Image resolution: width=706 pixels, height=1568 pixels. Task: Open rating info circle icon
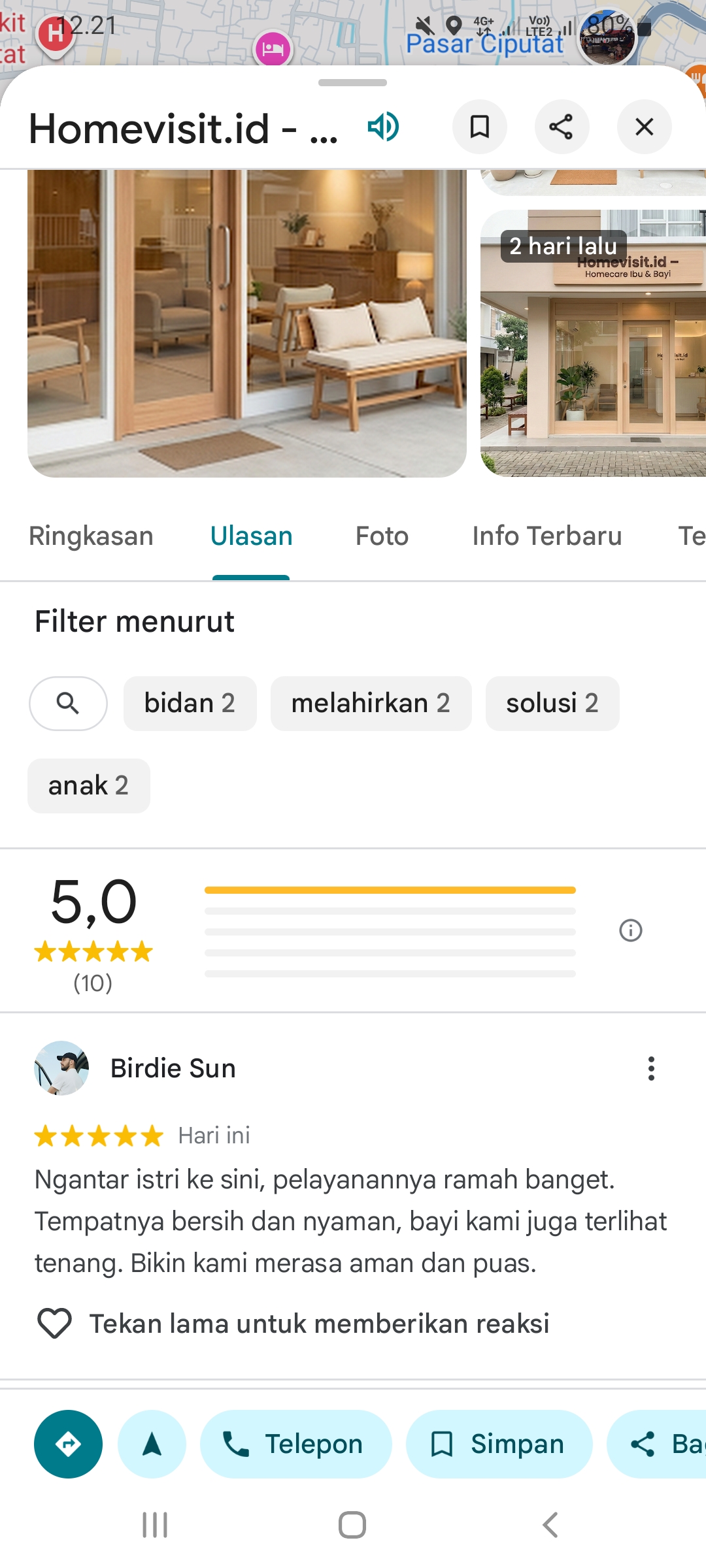(x=631, y=930)
